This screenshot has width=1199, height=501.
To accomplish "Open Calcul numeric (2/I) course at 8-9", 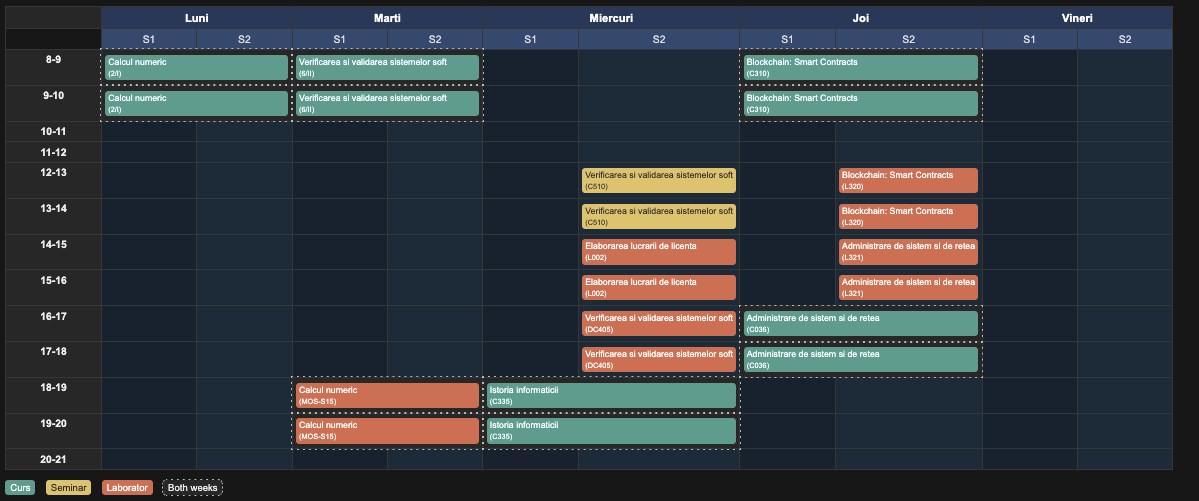I will click(197, 67).
